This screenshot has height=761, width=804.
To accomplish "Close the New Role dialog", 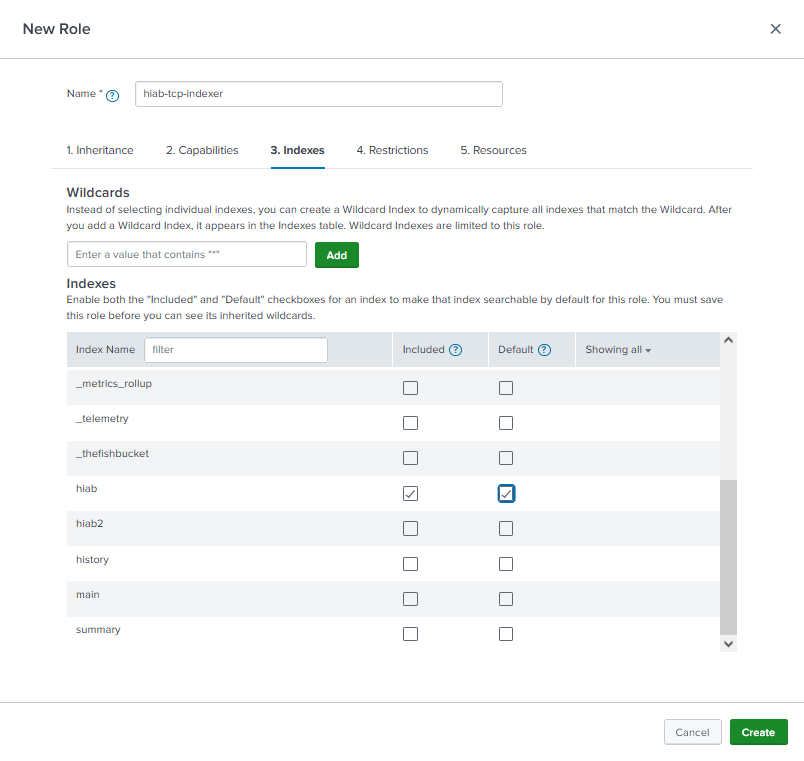I will click(775, 29).
